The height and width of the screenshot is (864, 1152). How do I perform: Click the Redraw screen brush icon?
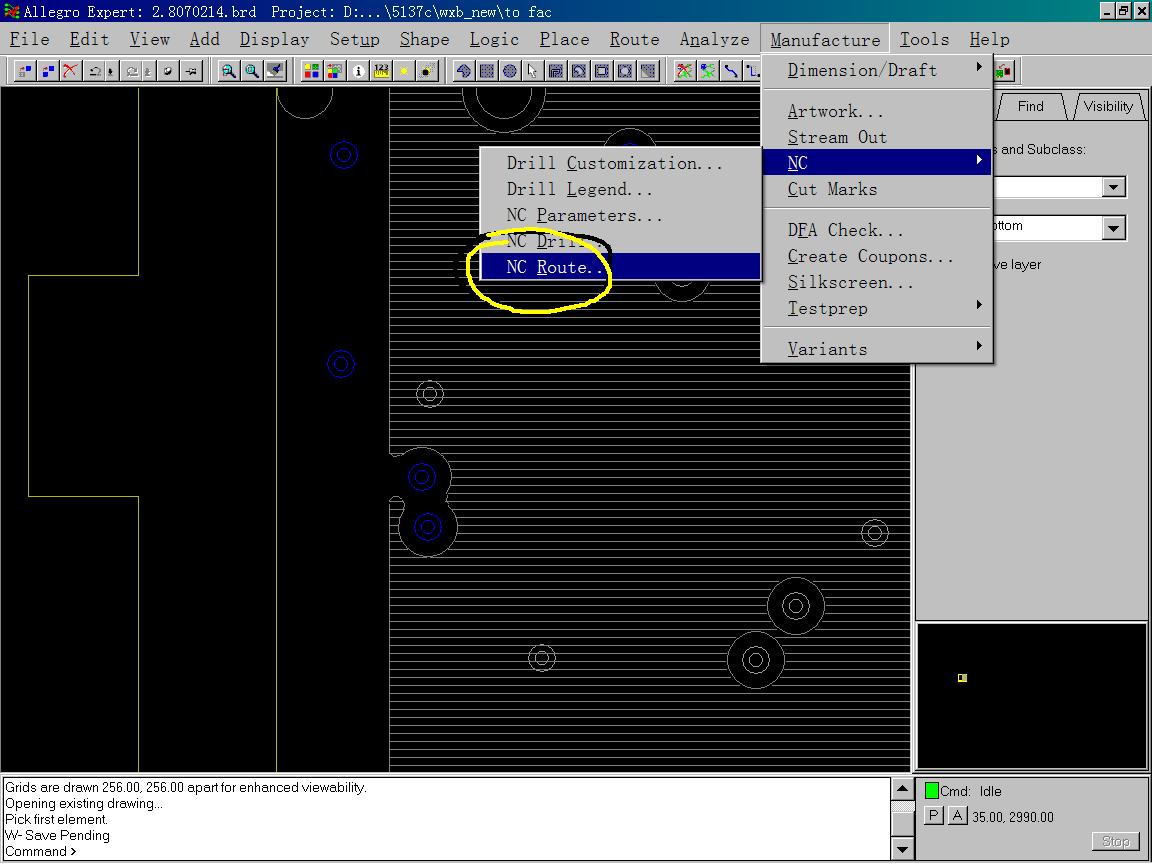(276, 71)
